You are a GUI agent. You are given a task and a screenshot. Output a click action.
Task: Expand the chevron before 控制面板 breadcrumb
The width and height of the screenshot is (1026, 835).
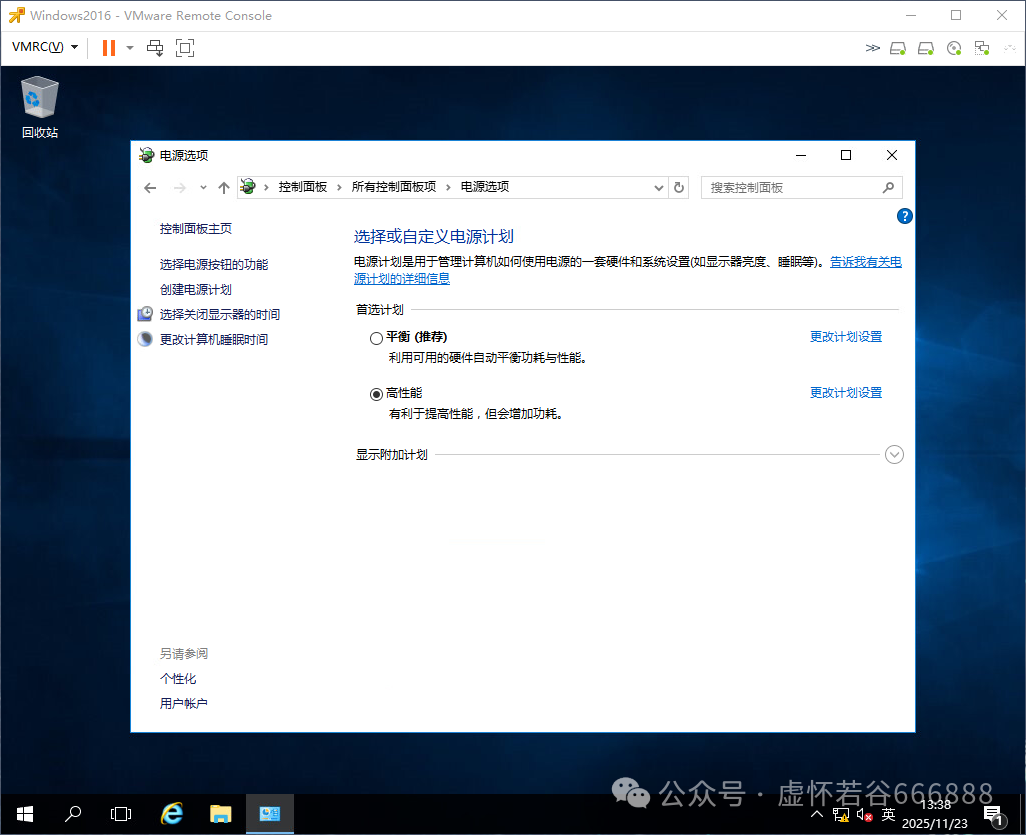(266, 188)
